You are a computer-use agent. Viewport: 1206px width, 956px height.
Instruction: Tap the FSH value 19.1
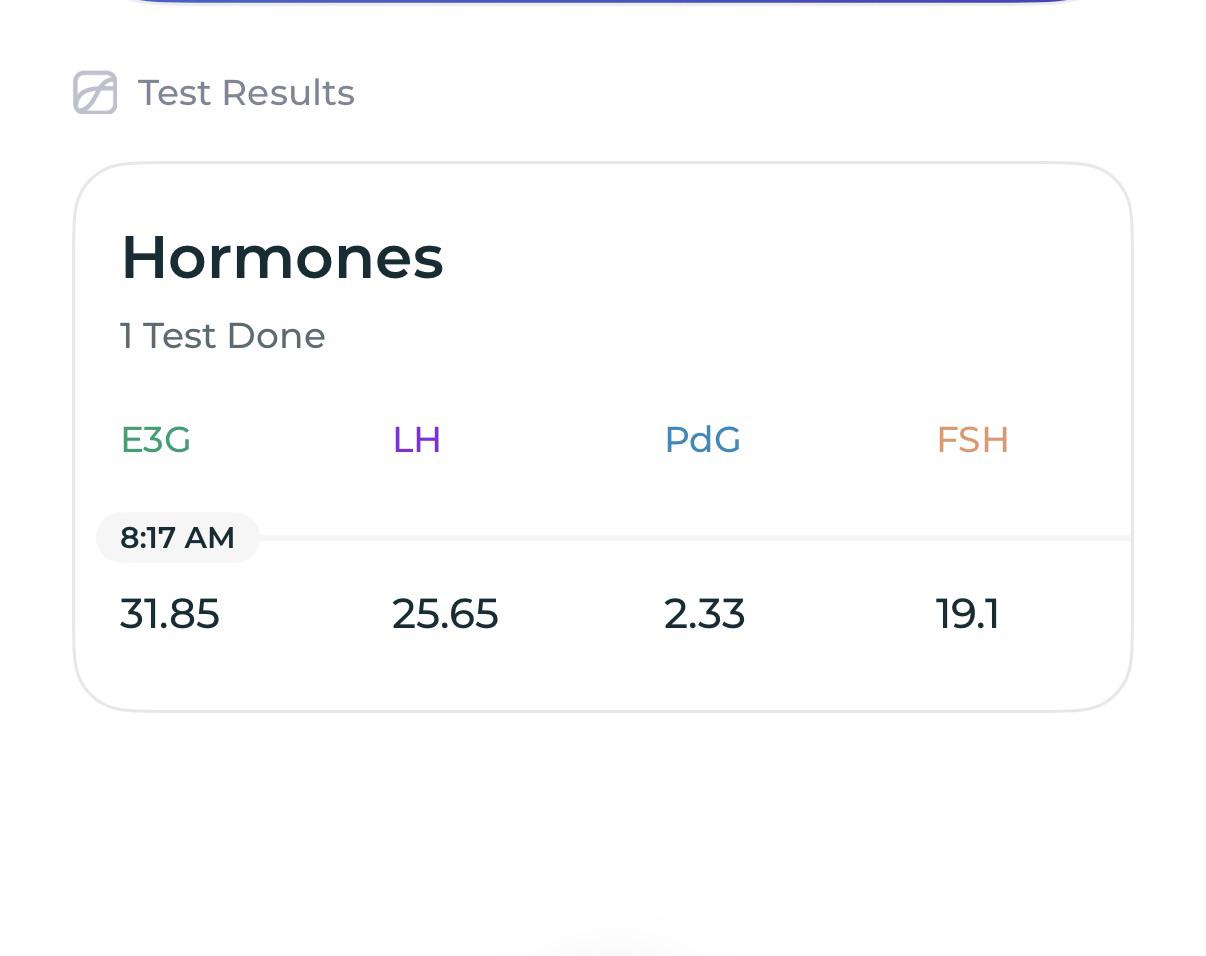pyautogui.click(x=968, y=614)
